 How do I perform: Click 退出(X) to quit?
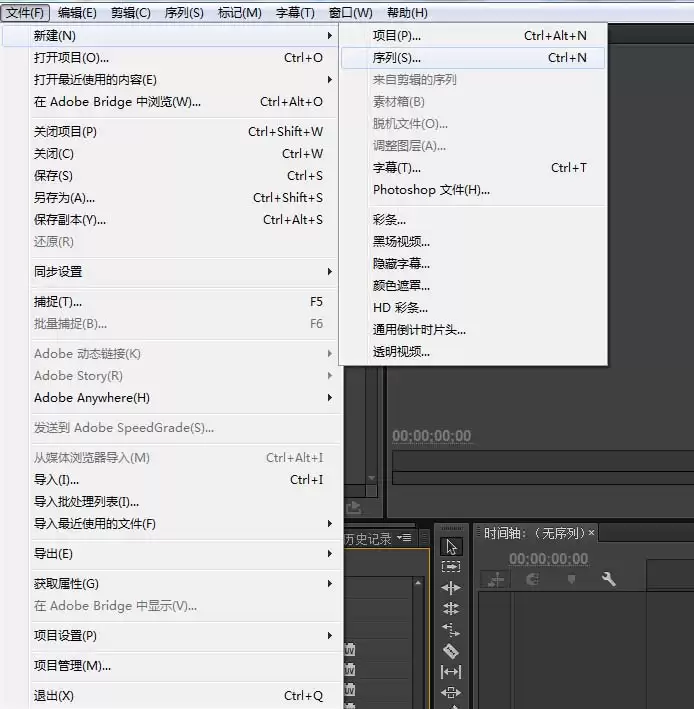coord(54,696)
